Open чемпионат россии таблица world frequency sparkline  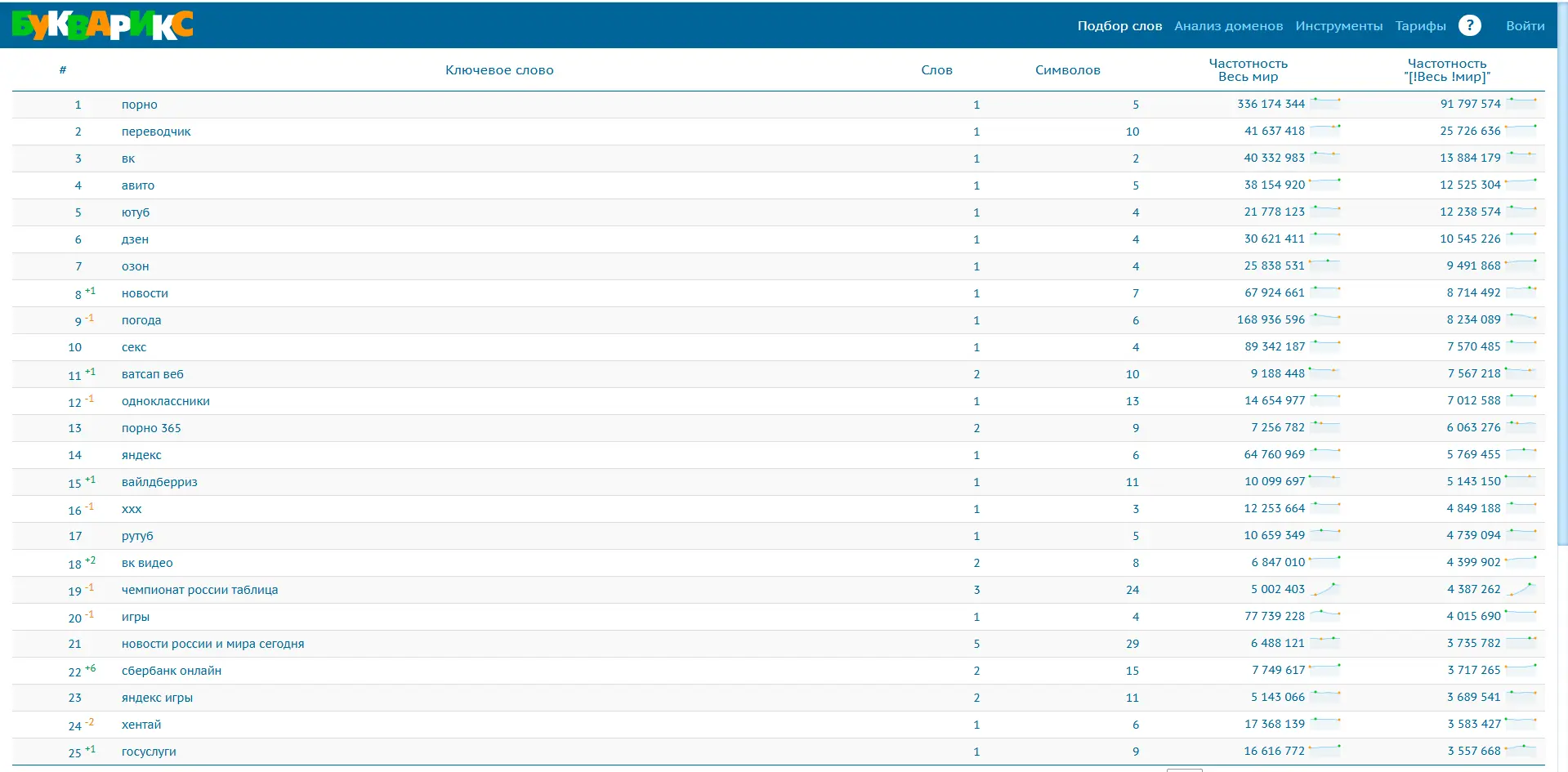click(1325, 589)
